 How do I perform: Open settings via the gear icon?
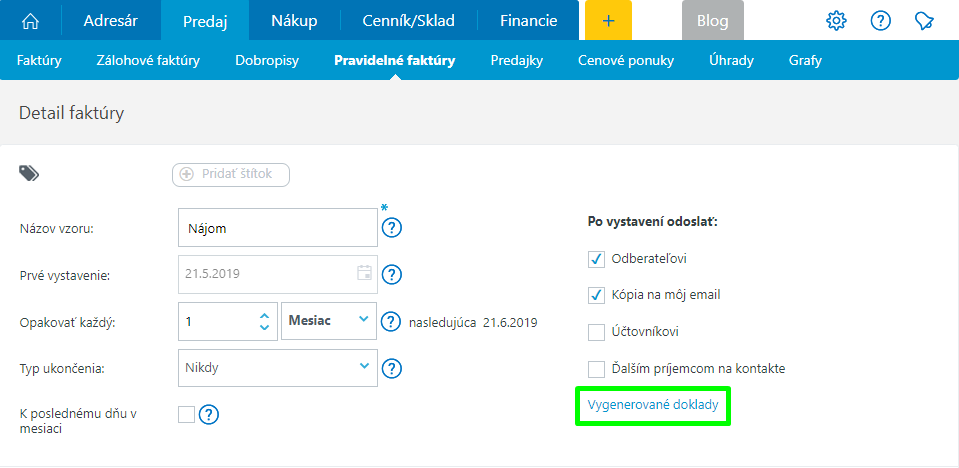836,21
